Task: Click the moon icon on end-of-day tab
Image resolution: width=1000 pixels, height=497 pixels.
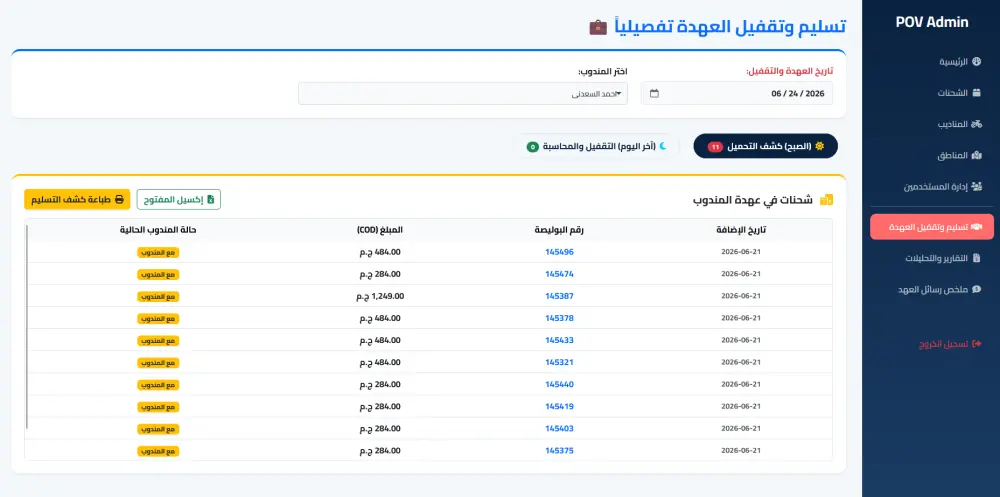Action: point(663,146)
